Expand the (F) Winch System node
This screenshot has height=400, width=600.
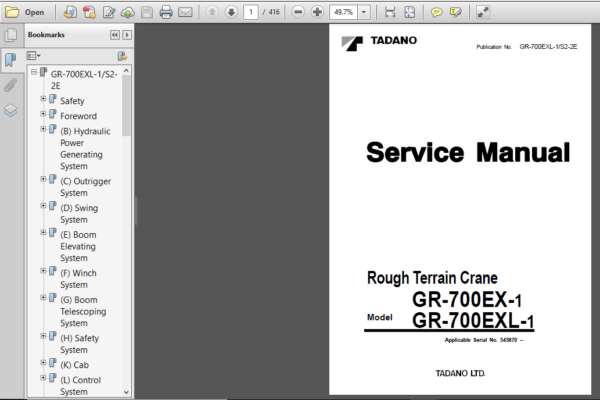coord(43,271)
